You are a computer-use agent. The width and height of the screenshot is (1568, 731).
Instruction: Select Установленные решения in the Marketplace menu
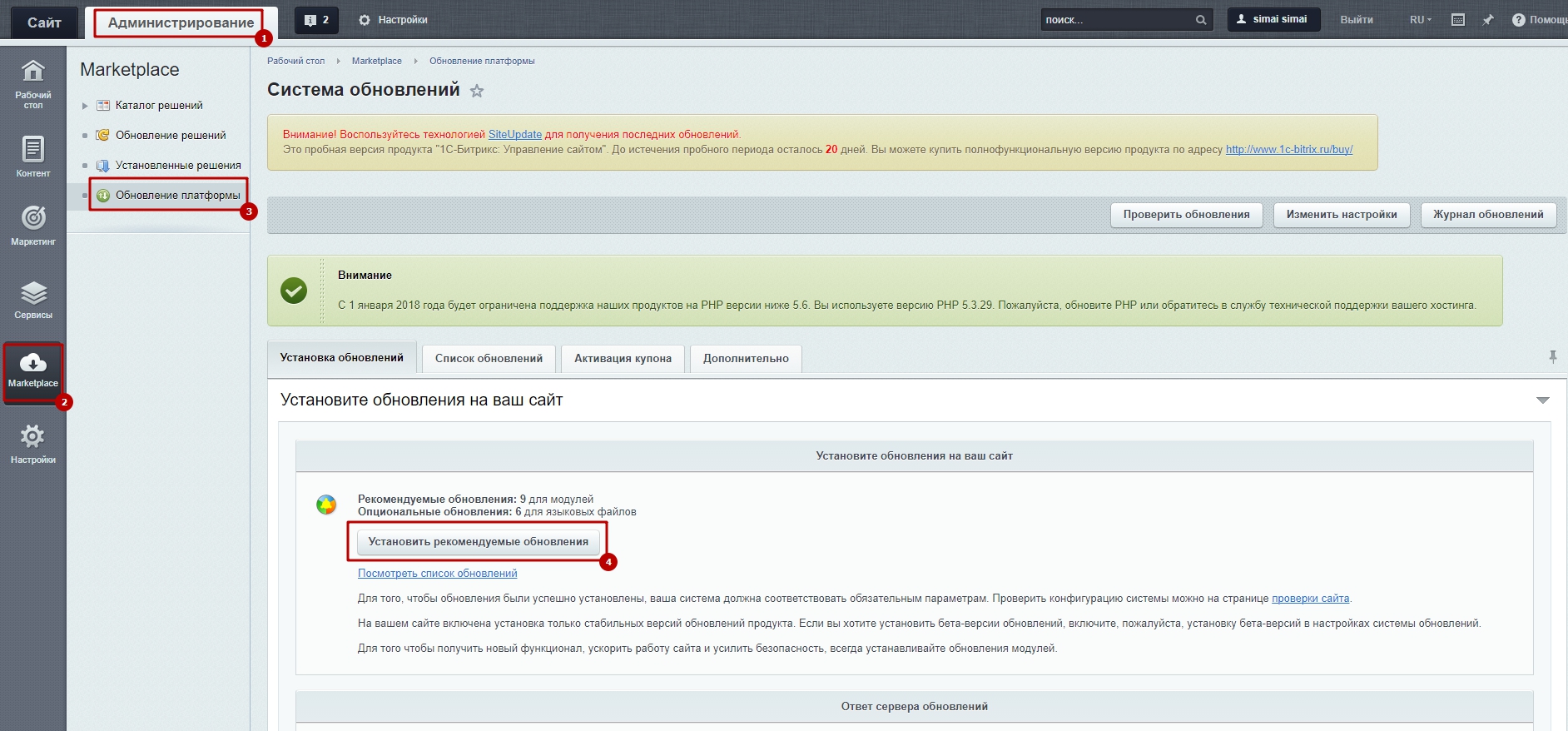click(x=178, y=166)
